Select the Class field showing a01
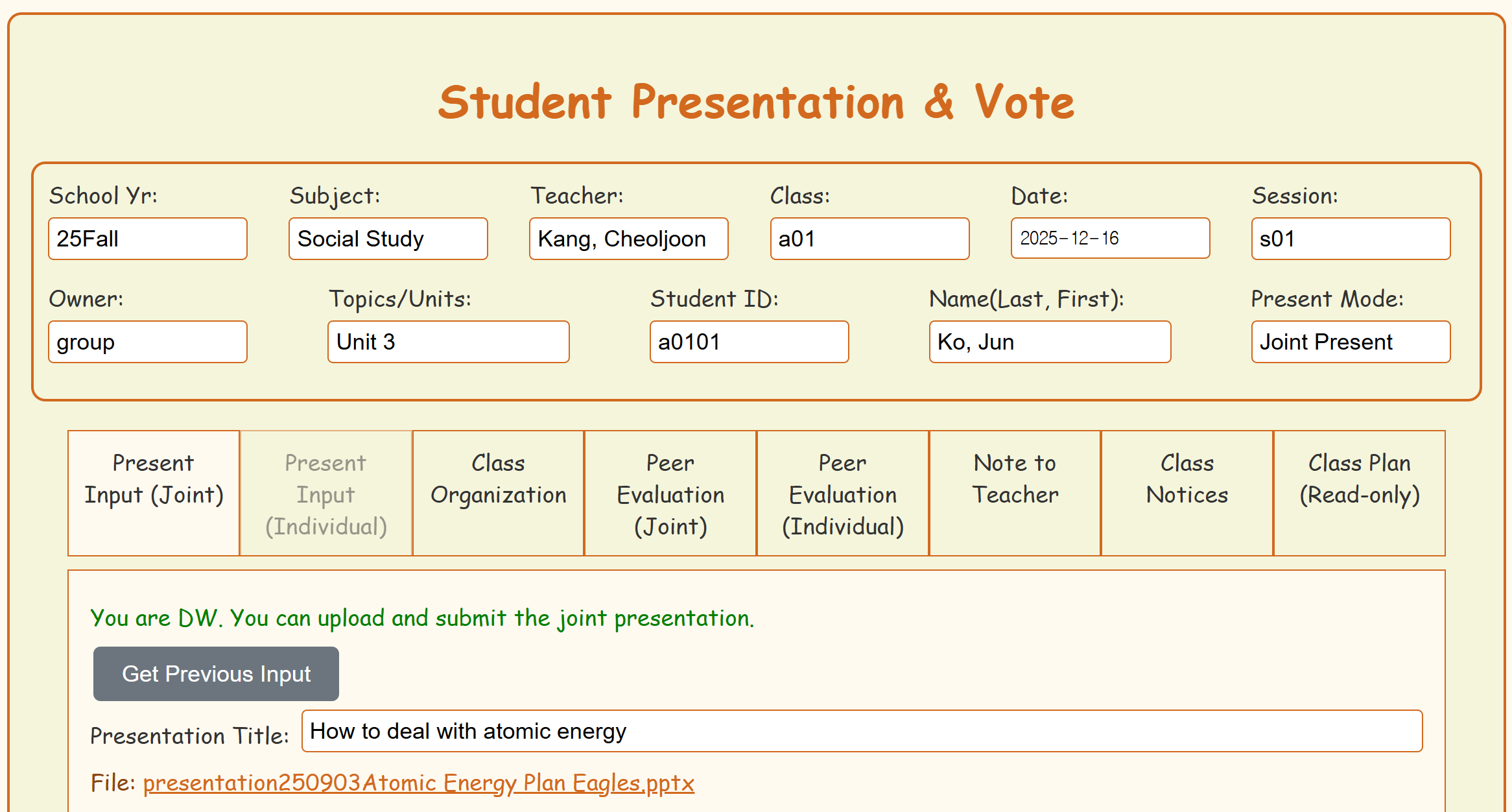The image size is (1512, 812). point(869,239)
